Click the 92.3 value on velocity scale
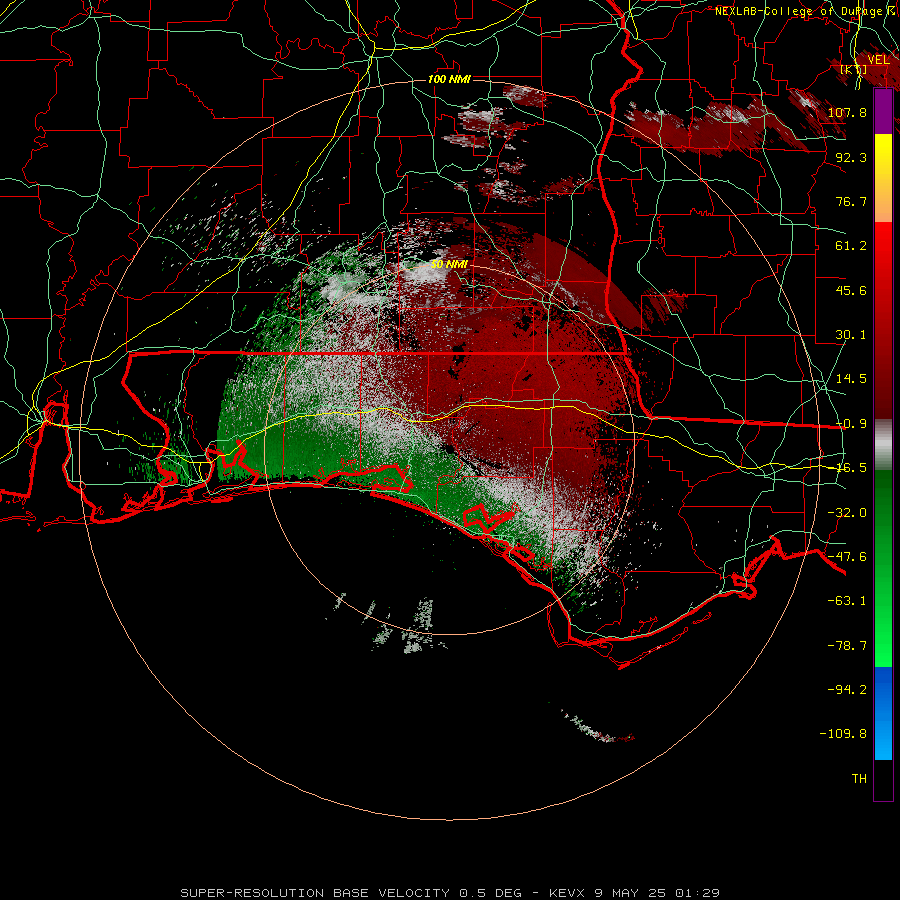 pyautogui.click(x=851, y=157)
